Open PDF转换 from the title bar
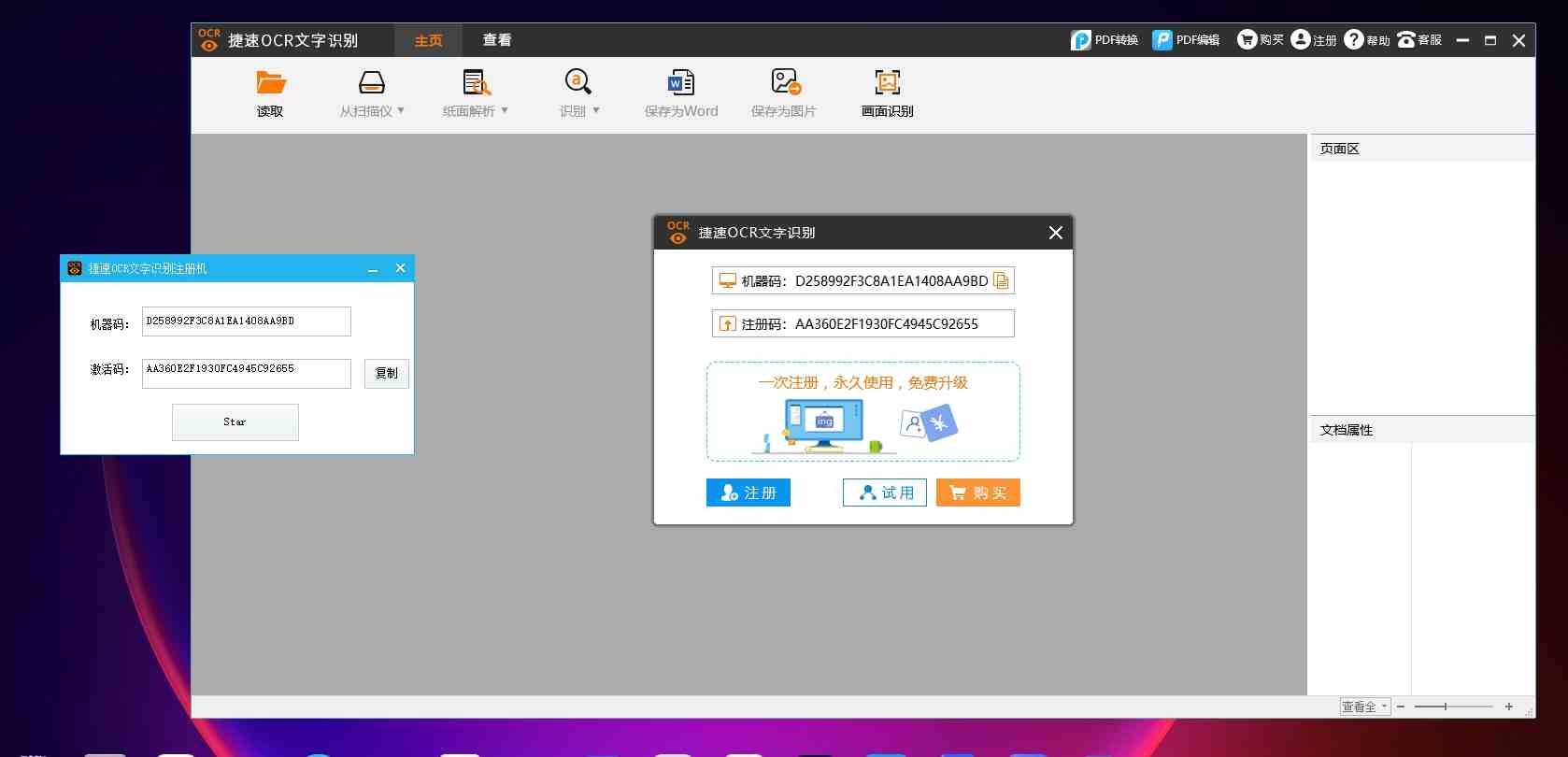 (x=1105, y=40)
